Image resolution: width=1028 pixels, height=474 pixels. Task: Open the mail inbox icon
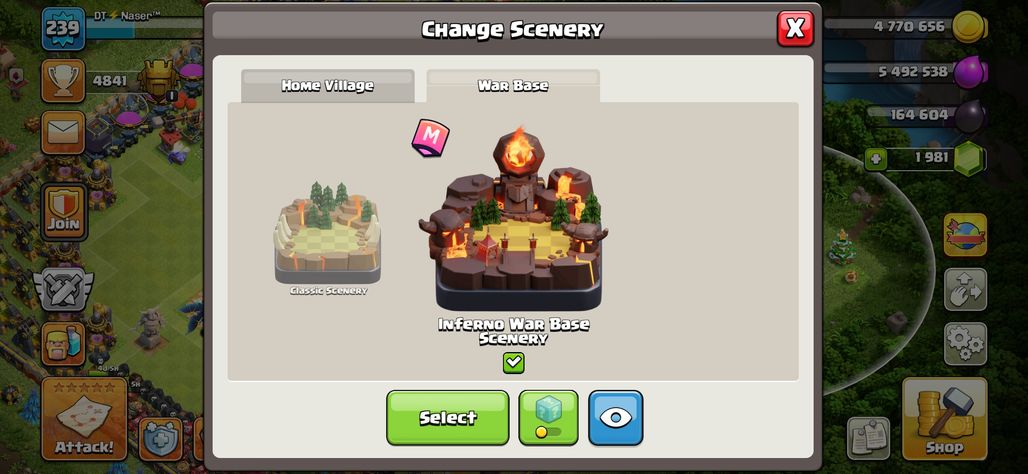tap(63, 132)
